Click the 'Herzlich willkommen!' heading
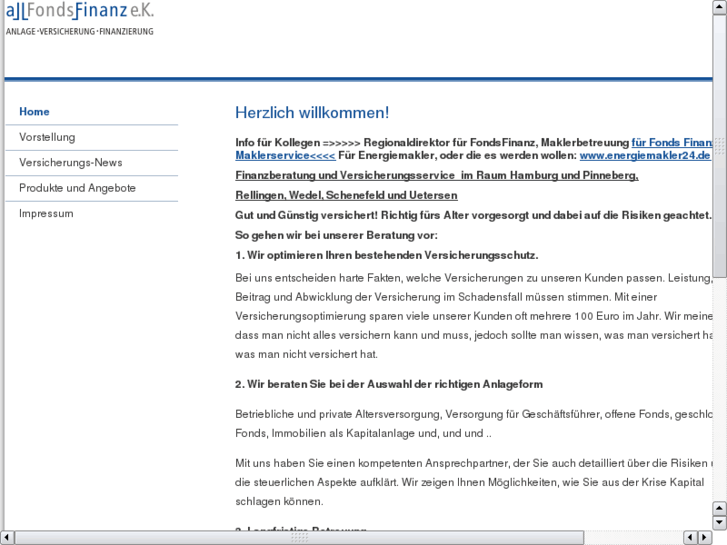727x545 pixels. click(312, 113)
